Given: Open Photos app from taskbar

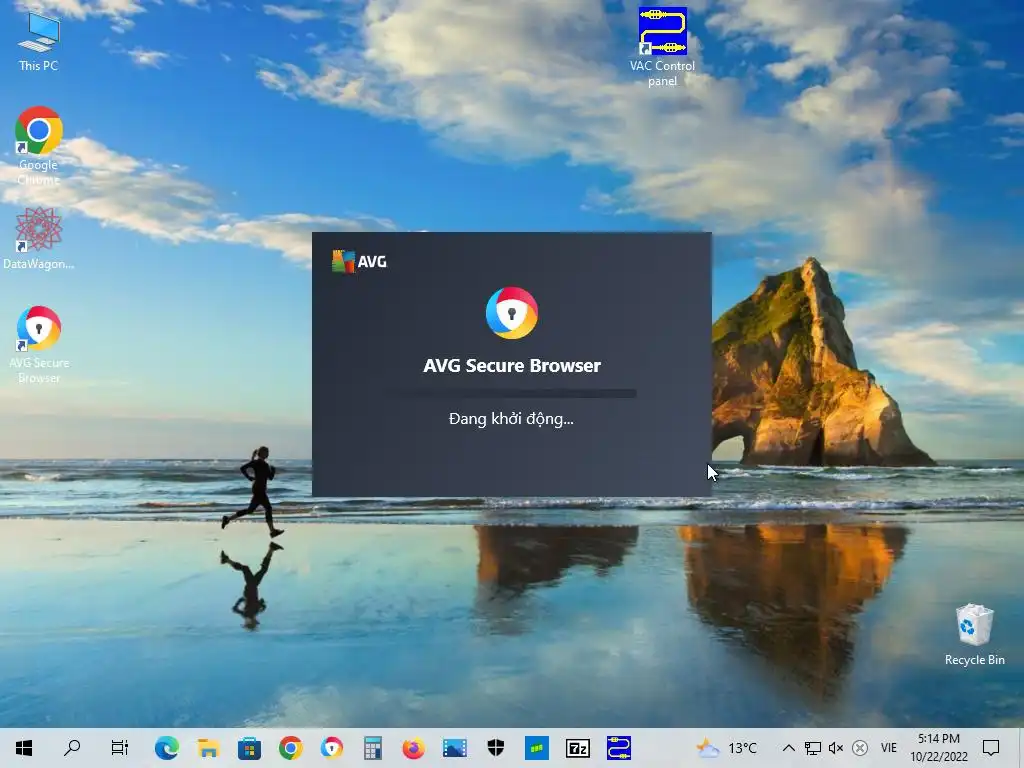Looking at the screenshot, I should click(455, 748).
